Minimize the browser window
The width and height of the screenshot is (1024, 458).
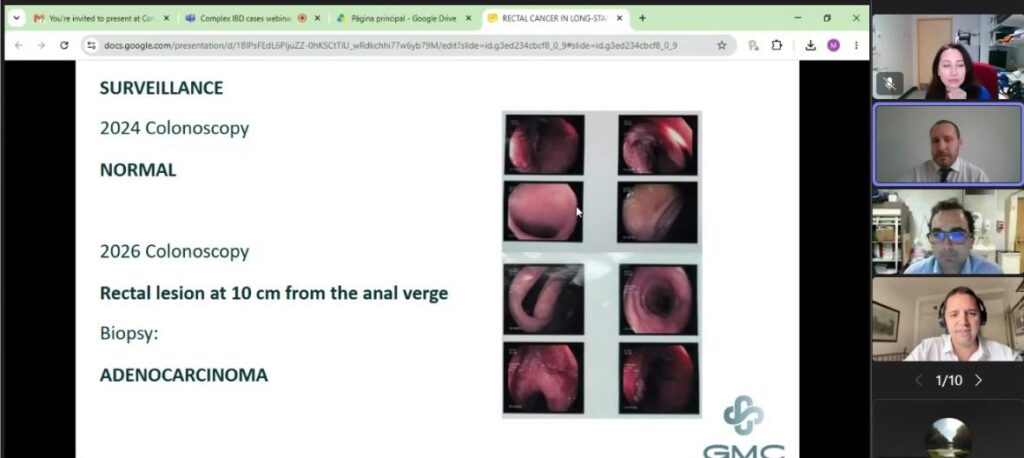[x=798, y=18]
